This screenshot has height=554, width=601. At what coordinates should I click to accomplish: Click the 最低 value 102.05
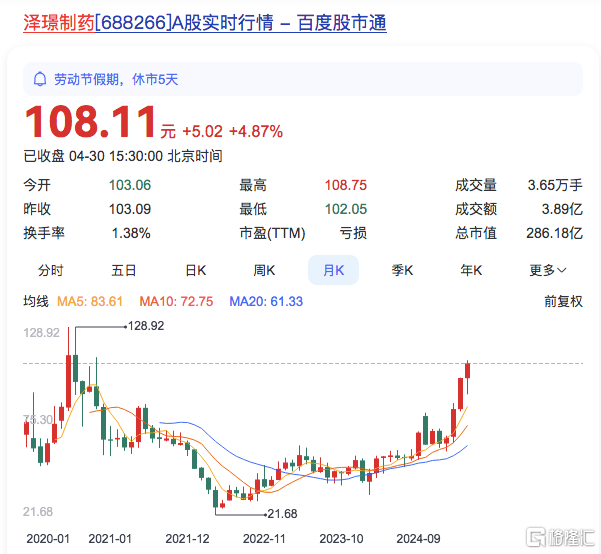point(346,209)
